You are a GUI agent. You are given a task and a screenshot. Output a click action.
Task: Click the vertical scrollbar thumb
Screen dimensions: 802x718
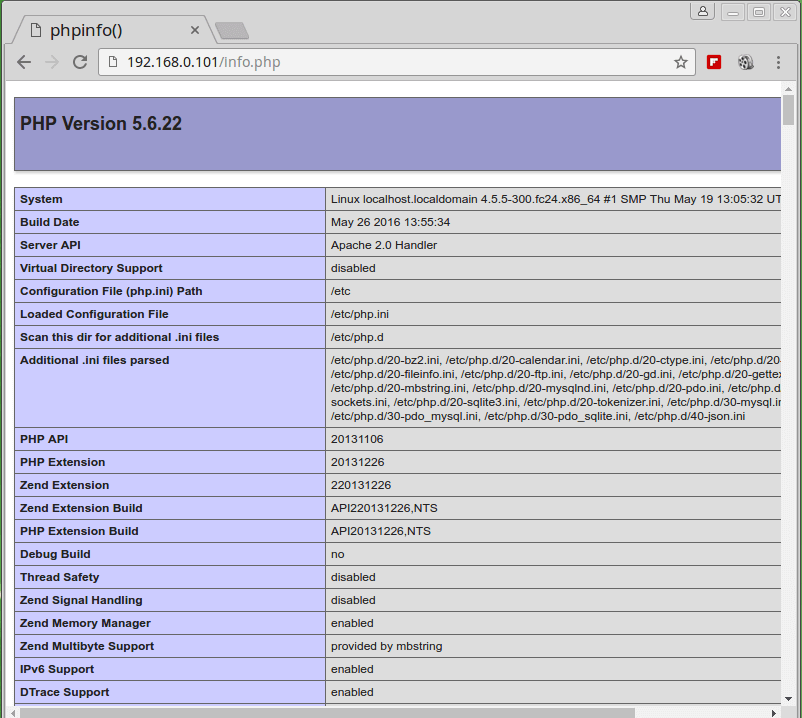(x=788, y=110)
